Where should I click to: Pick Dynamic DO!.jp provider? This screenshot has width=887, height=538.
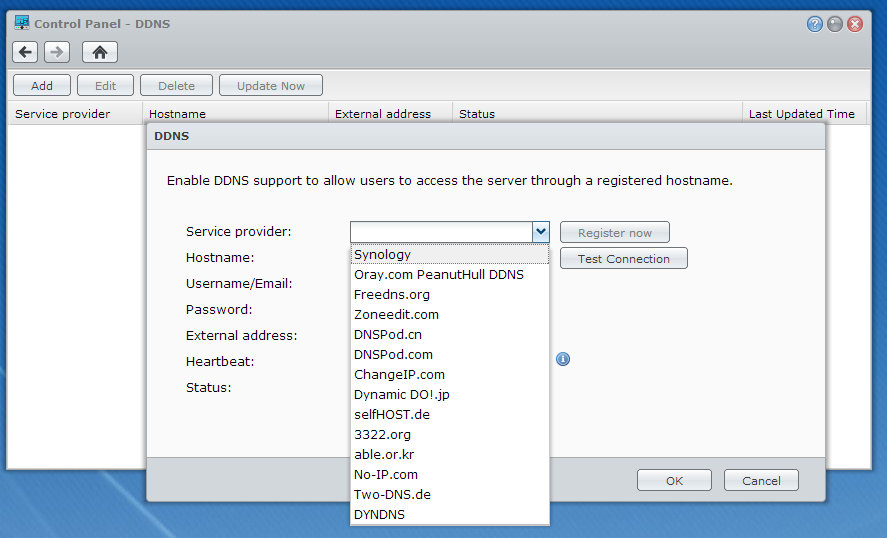pyautogui.click(x=450, y=394)
